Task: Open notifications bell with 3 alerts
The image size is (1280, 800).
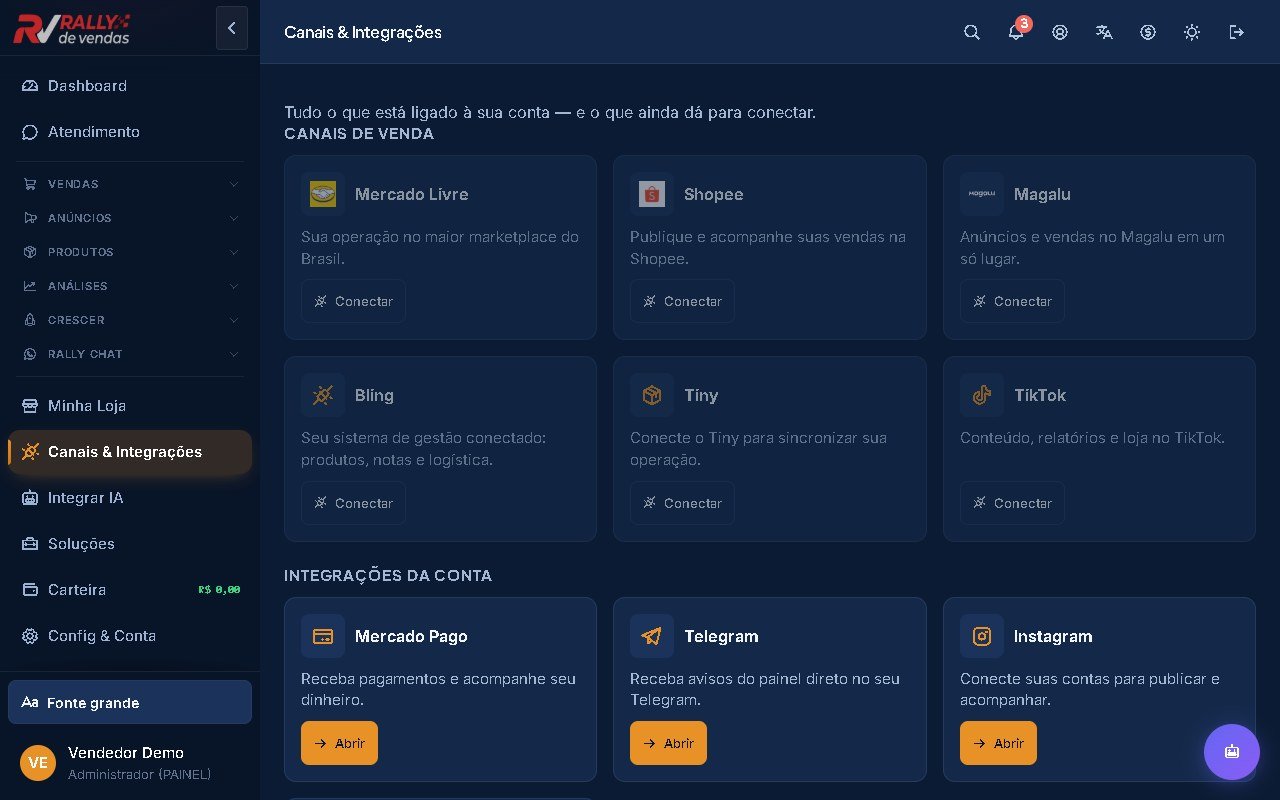Action: [x=1016, y=32]
